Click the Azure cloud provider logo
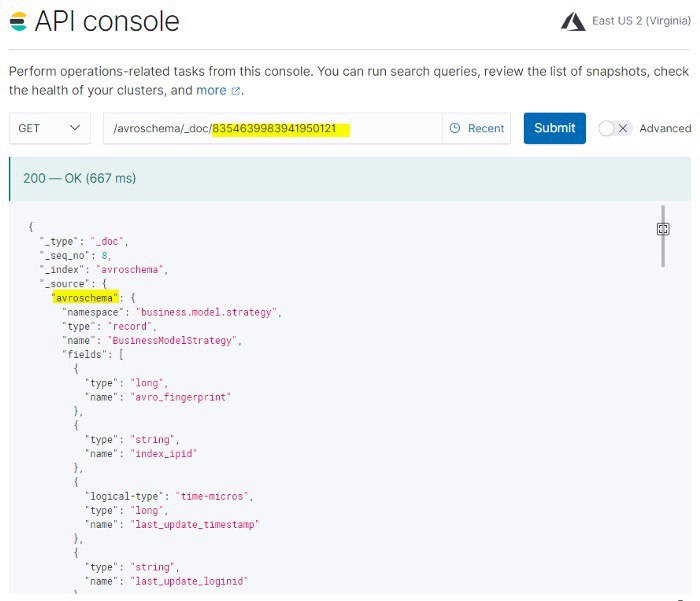700x601 pixels. click(573, 21)
